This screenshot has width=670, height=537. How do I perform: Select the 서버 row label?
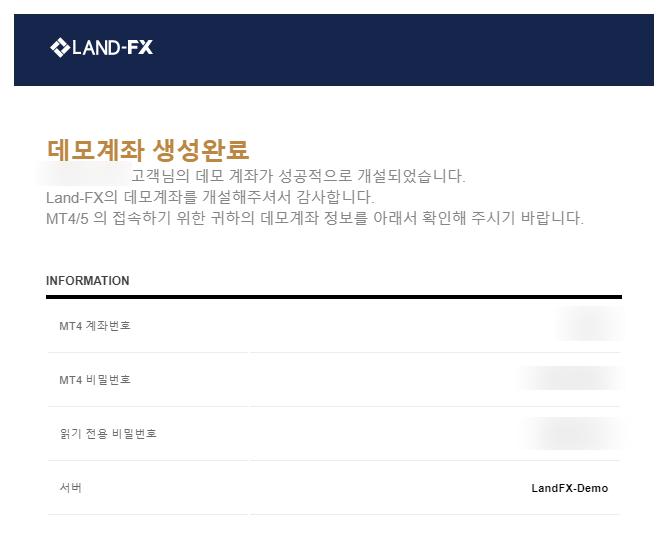71,487
